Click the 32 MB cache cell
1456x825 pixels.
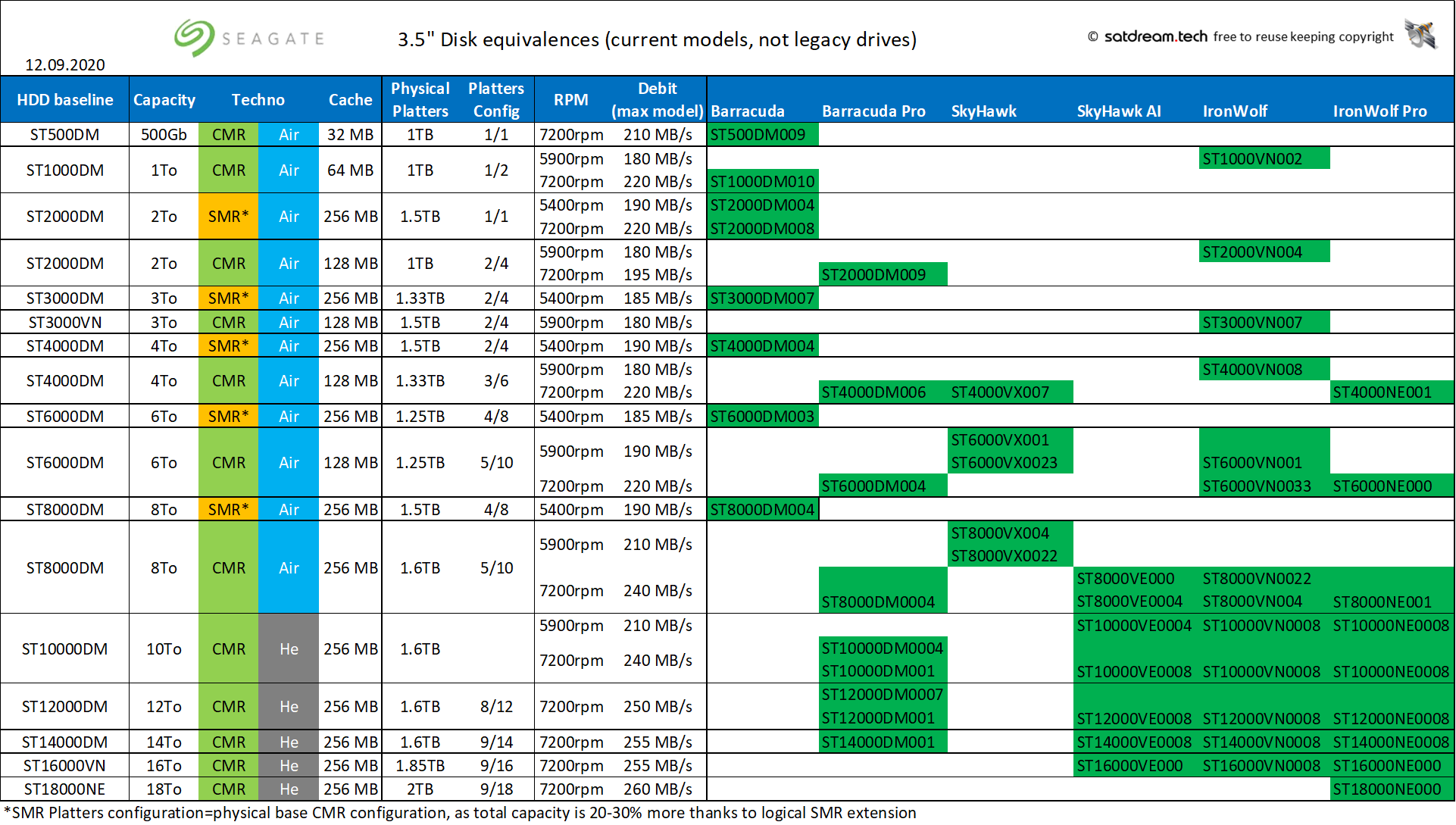pyautogui.click(x=350, y=135)
